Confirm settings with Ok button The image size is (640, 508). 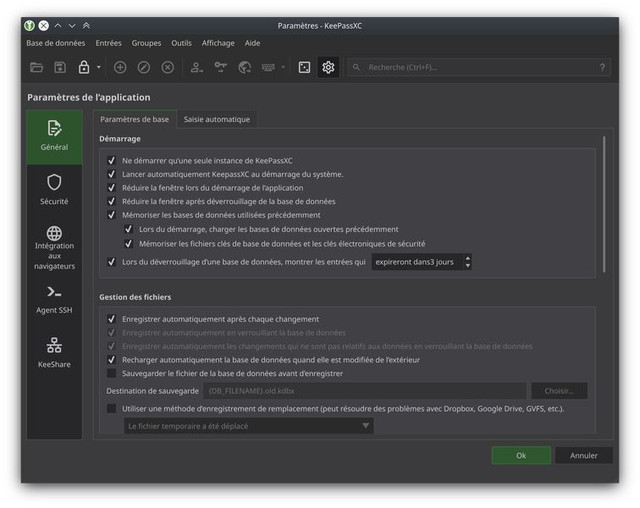(x=521, y=455)
